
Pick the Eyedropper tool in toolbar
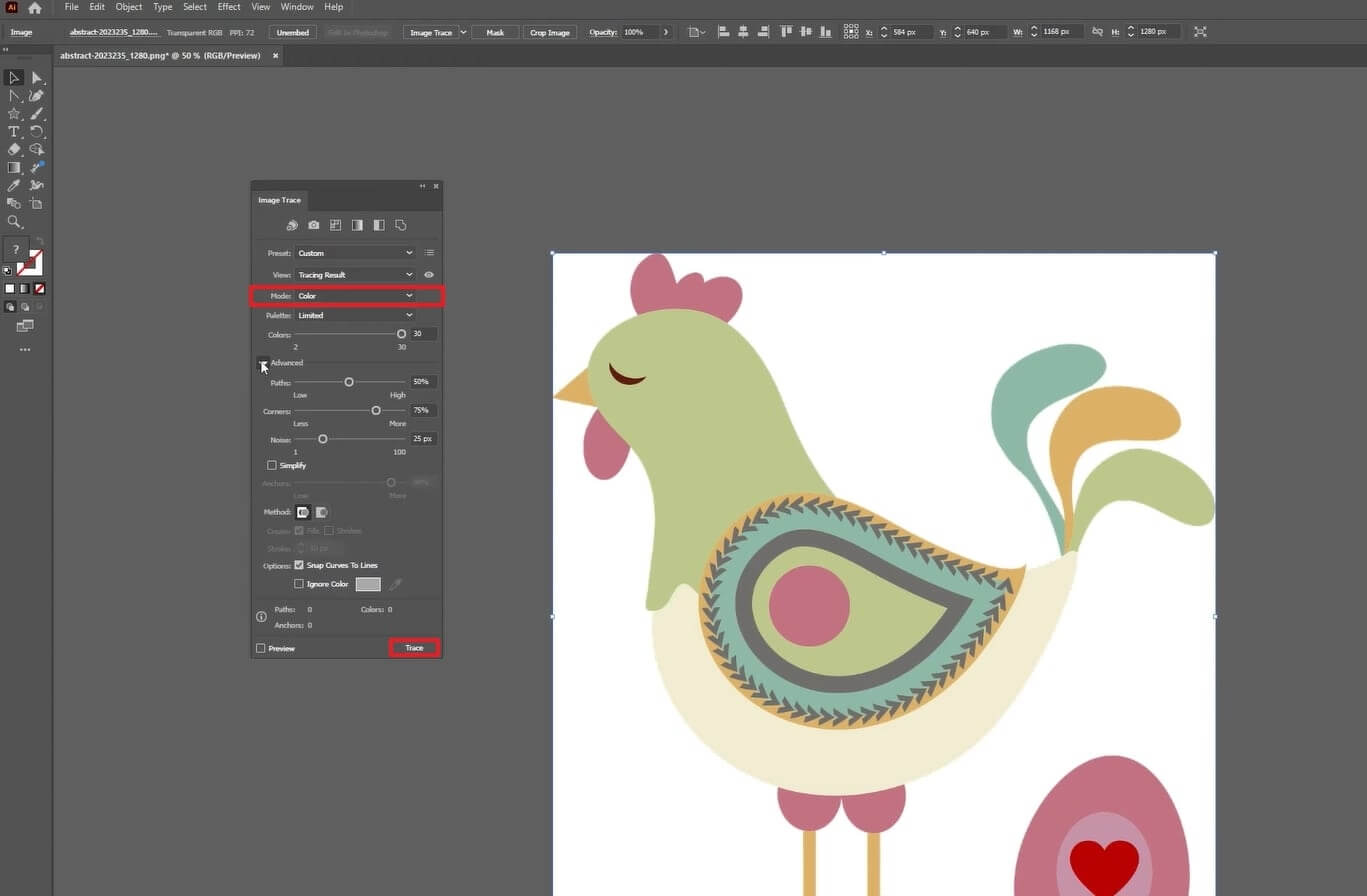tap(14, 186)
